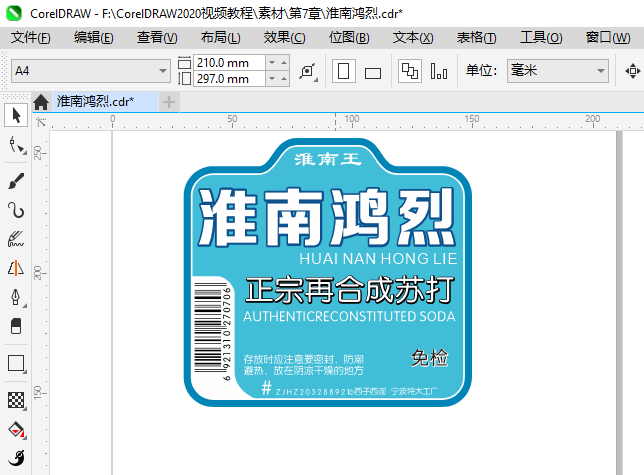Select the Pick tool arrow

coord(16,115)
